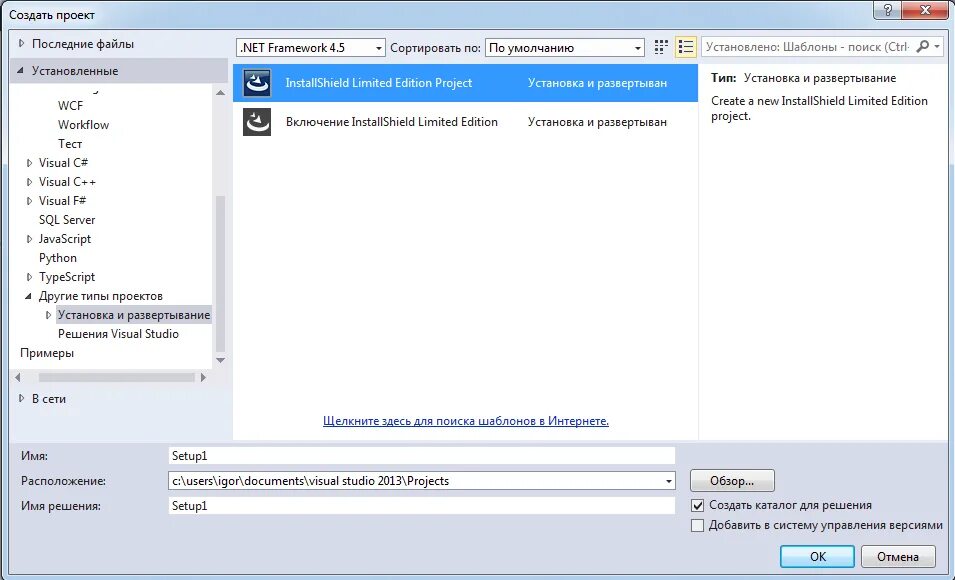
Task: Collapse the 'Установленные' section
Action: 21,71
